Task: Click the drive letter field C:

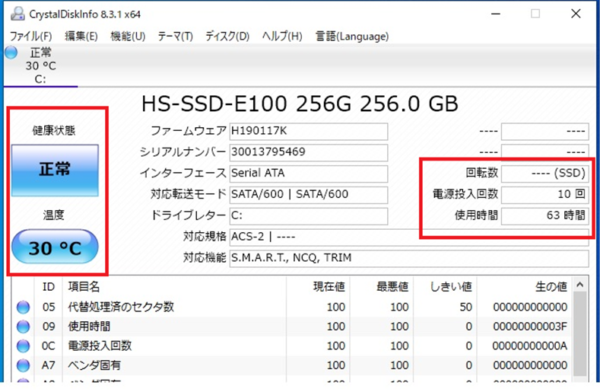Action: [308, 216]
